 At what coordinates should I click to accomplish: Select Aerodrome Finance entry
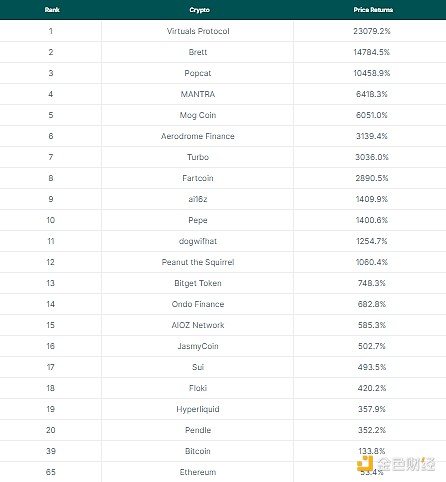pyautogui.click(x=198, y=136)
